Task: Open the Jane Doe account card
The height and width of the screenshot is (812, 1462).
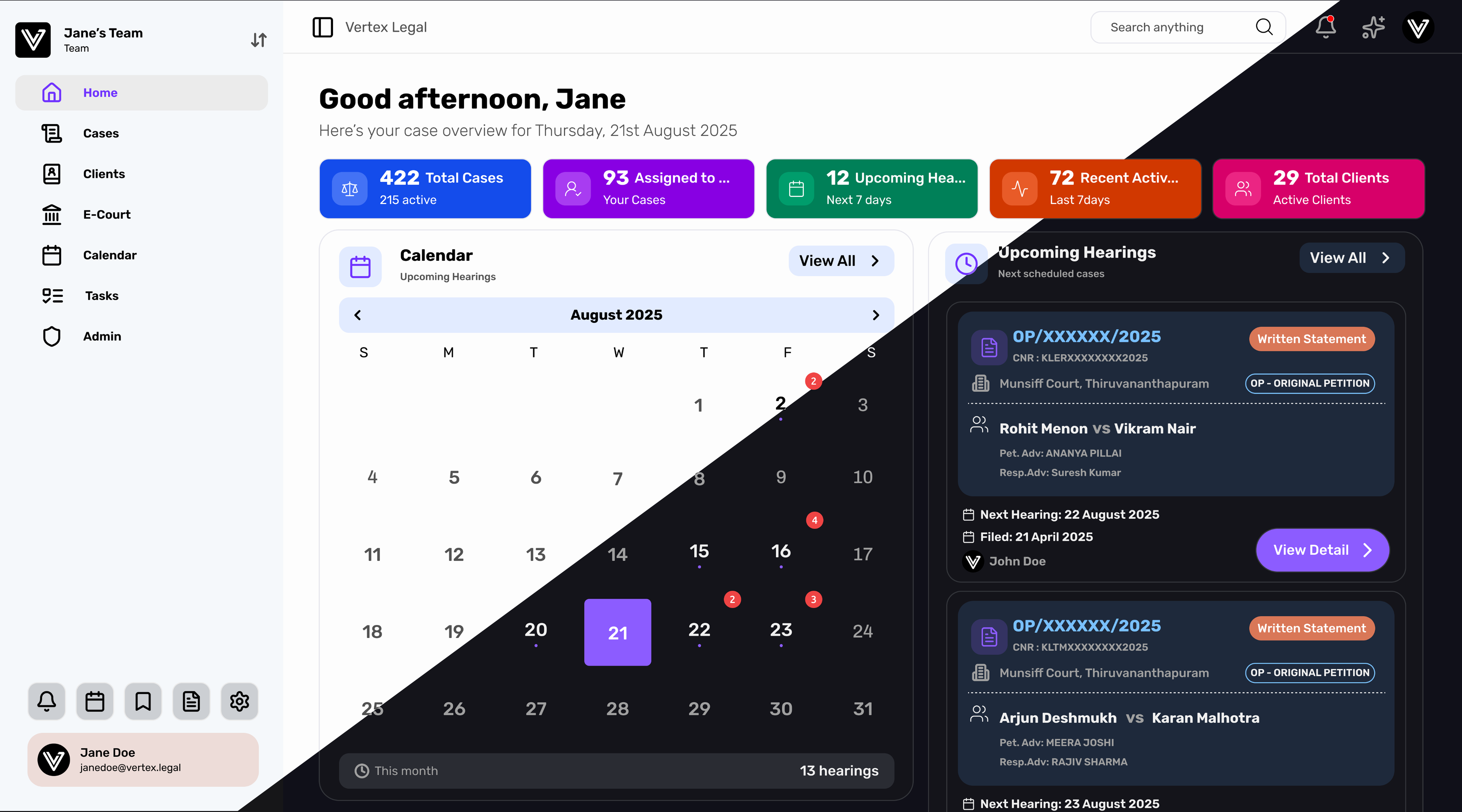Action: point(143,759)
